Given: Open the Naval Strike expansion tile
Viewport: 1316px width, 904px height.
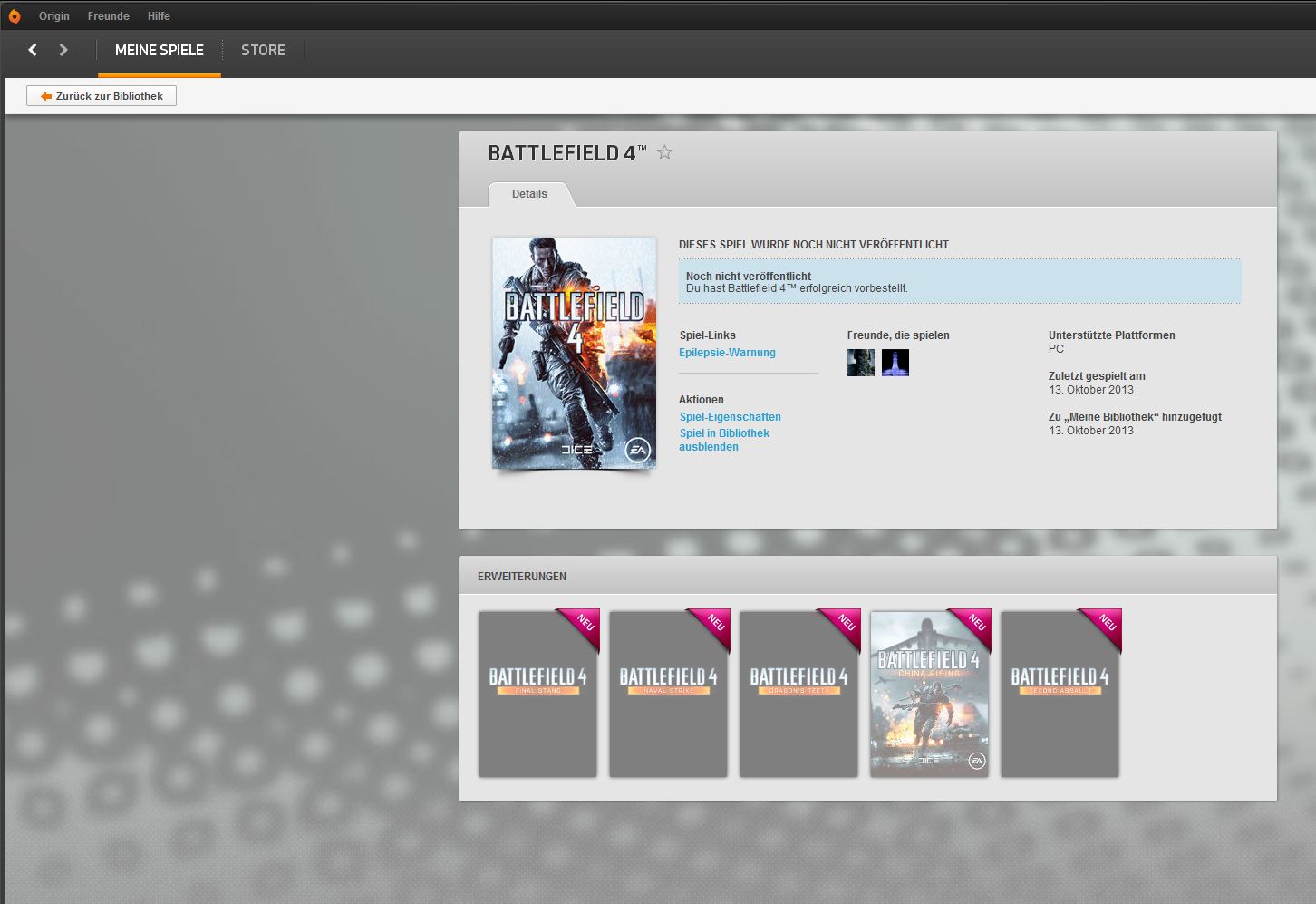Looking at the screenshot, I should (669, 694).
